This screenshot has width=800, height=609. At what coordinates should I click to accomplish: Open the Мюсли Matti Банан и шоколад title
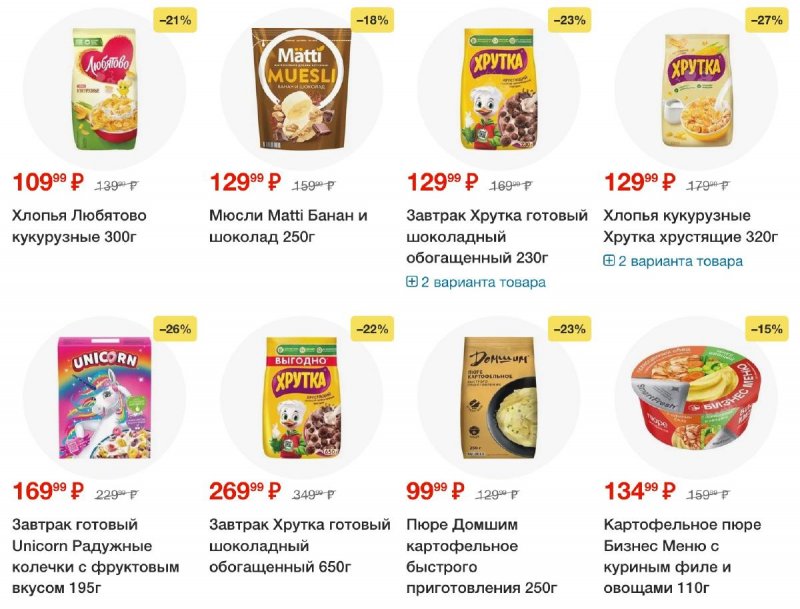288,226
